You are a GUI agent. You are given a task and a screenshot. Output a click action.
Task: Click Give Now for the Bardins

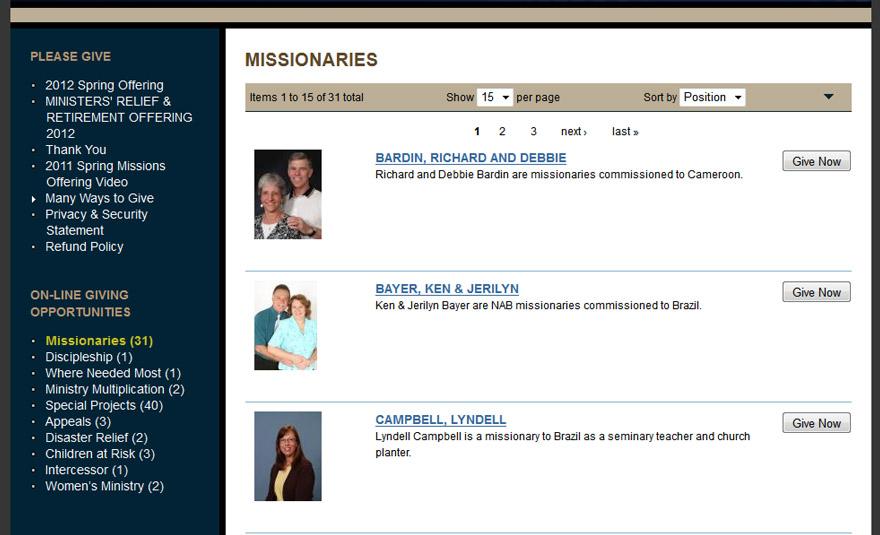tap(817, 161)
